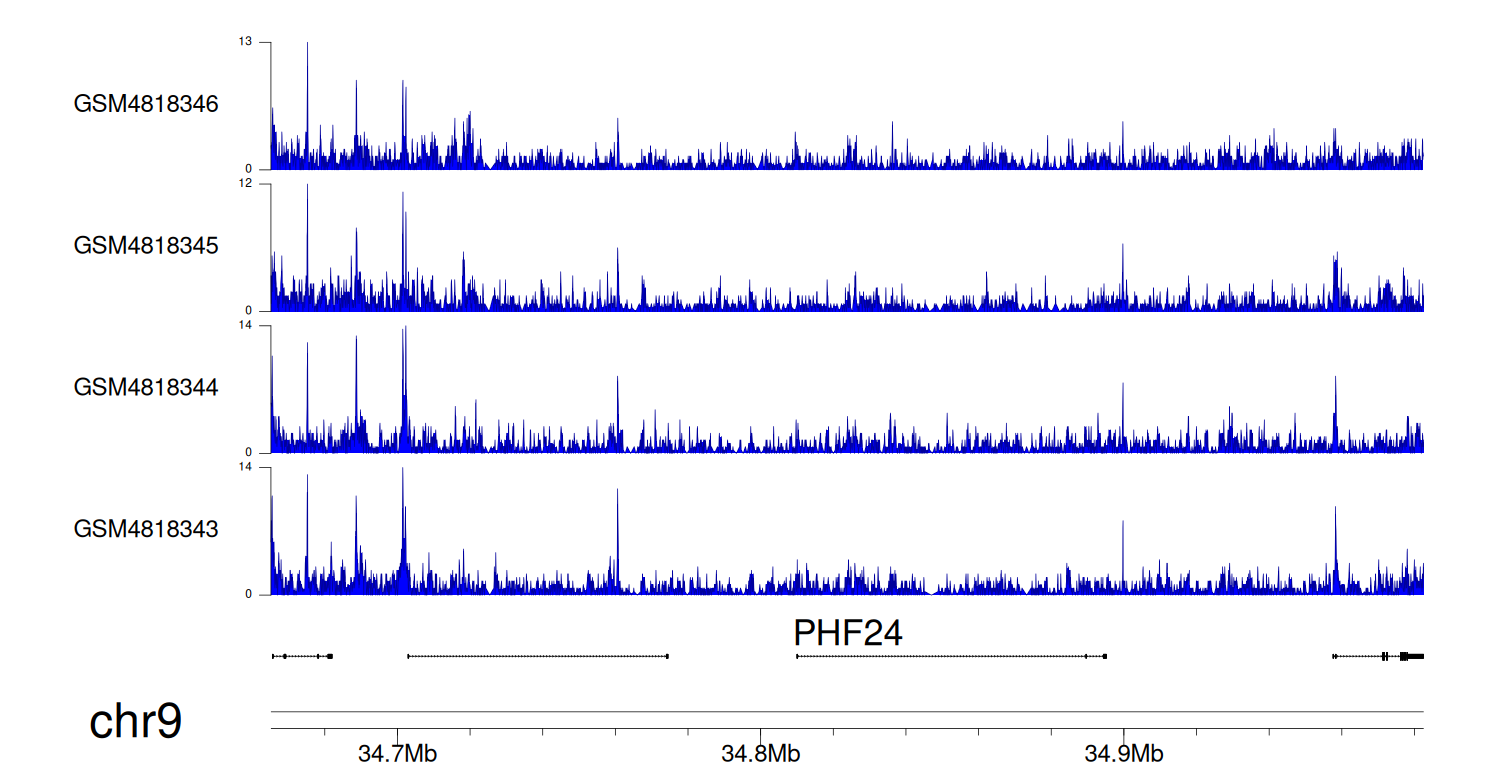1500x780 pixels.
Task: Click the rightmost gene model with thick exons
Action: [1378, 656]
